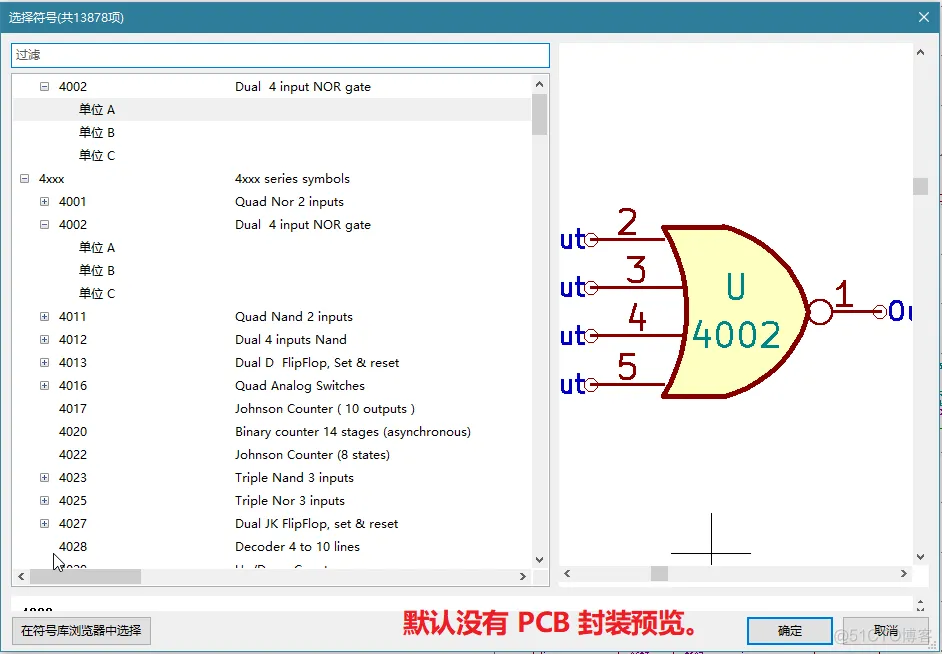Click 'Quad Nand 2 inputs' description
Viewport: 942px width, 654px height.
click(294, 316)
